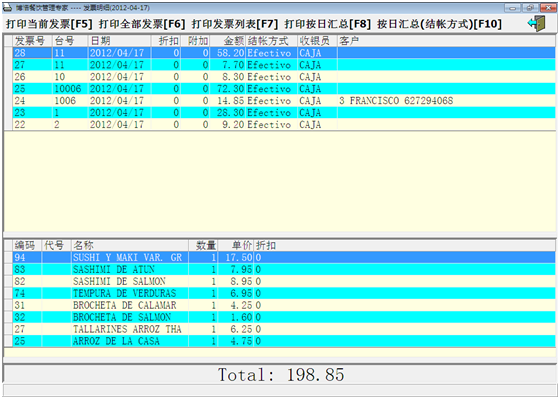Click the 72.30 amount cell

tap(228, 89)
